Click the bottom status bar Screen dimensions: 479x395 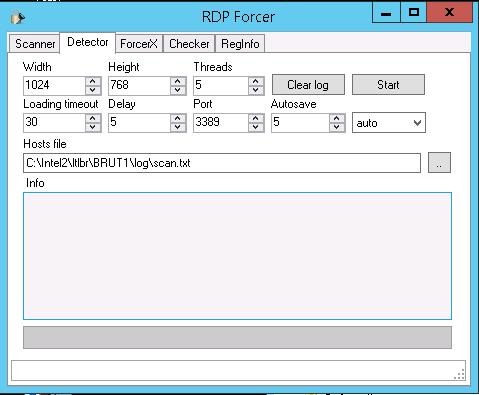[238, 370]
